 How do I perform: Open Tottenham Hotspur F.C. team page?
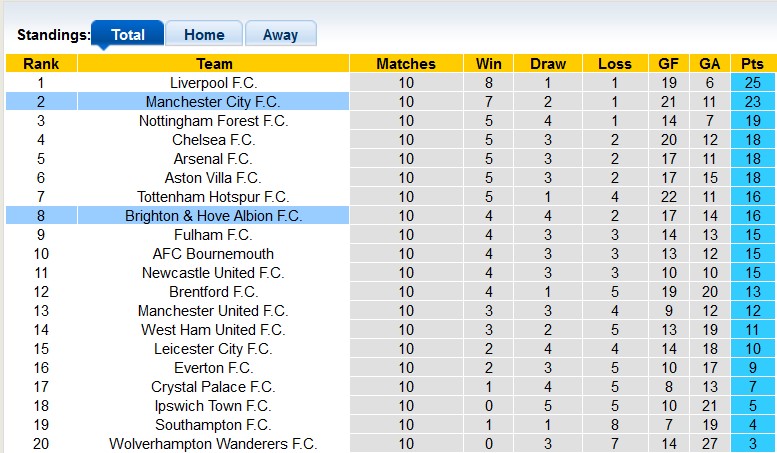tap(213, 196)
